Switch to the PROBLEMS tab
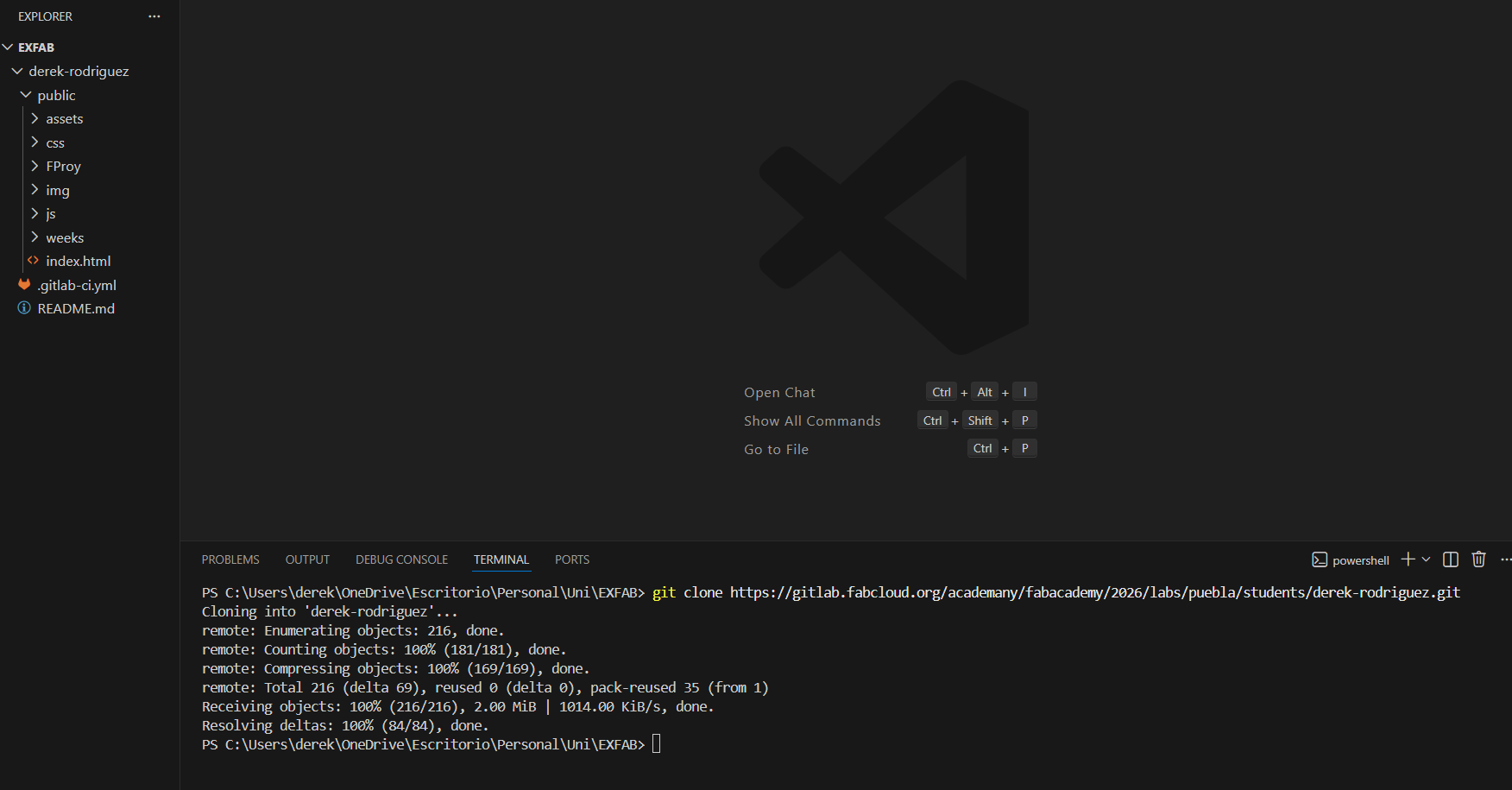Image resolution: width=1512 pixels, height=790 pixels. click(x=230, y=559)
